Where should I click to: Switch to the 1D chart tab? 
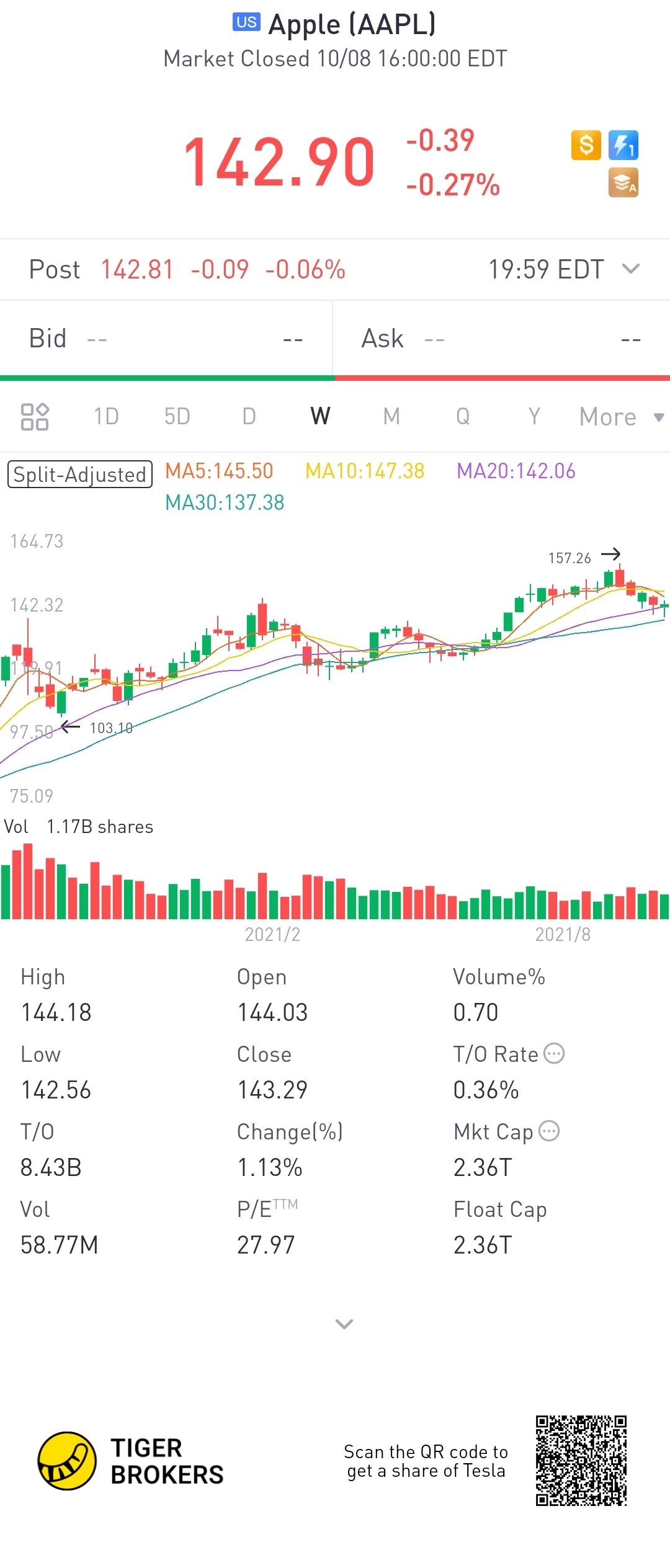coord(106,416)
